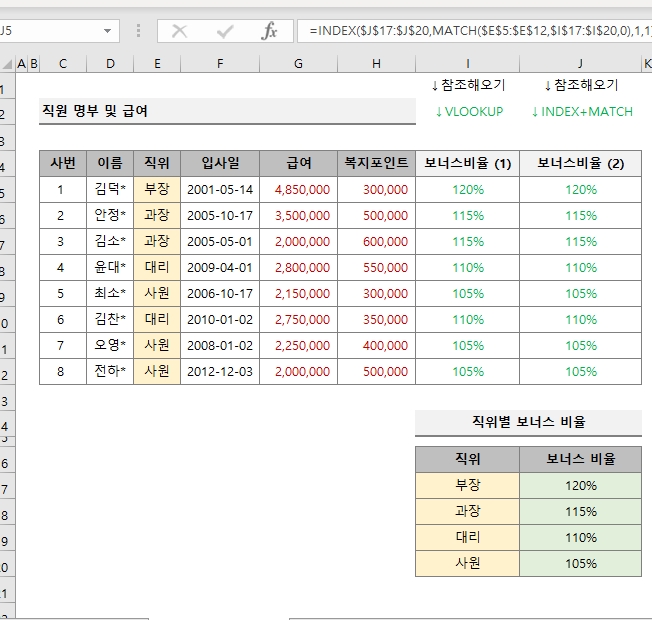The width and height of the screenshot is (652, 620).
Task: Select the salary cell 4,850,000
Action: tap(298, 190)
